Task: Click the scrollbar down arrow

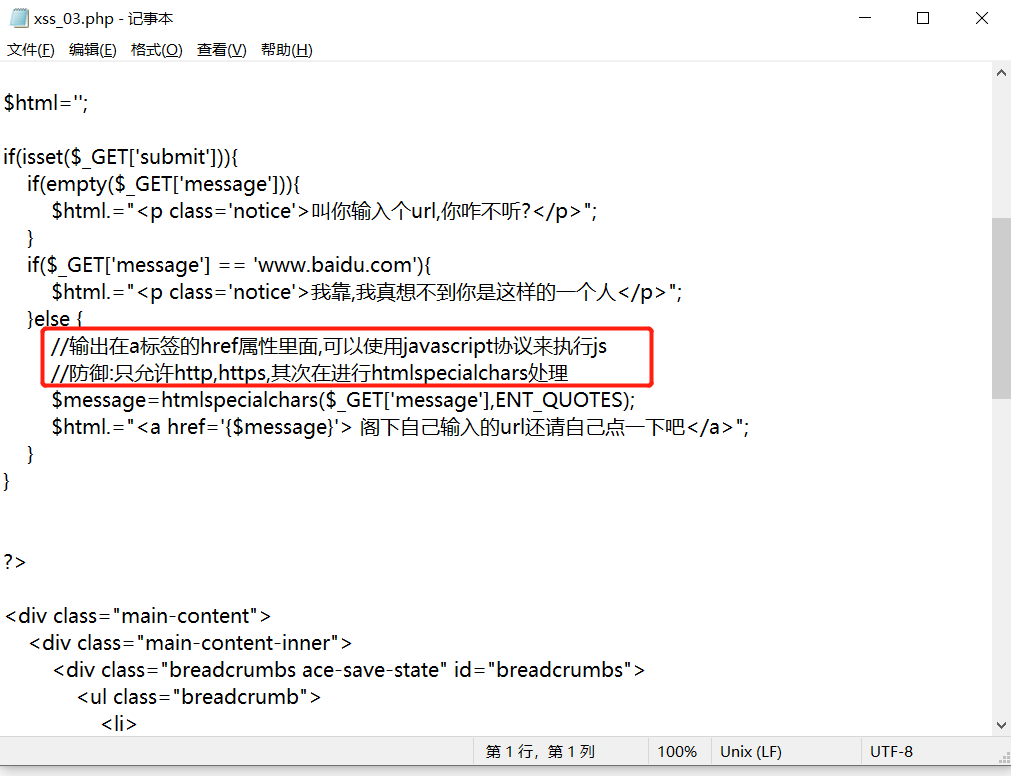Action: [1000, 725]
